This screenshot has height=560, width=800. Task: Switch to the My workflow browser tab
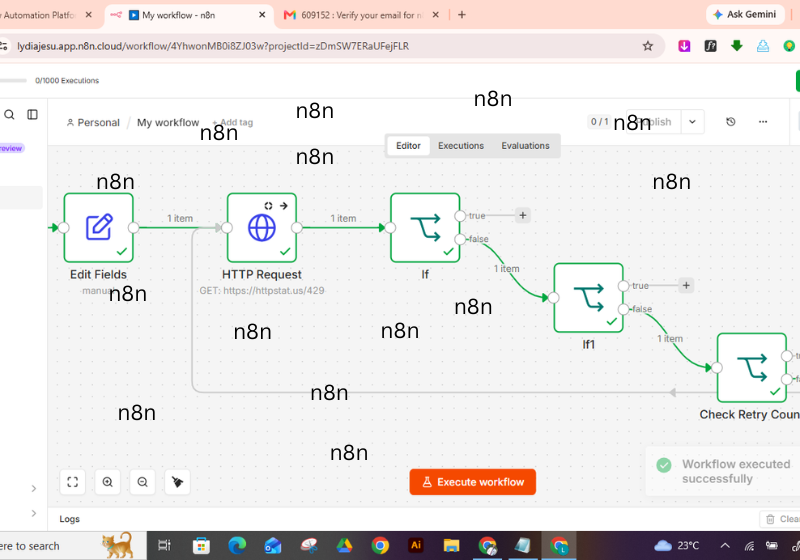click(189, 15)
